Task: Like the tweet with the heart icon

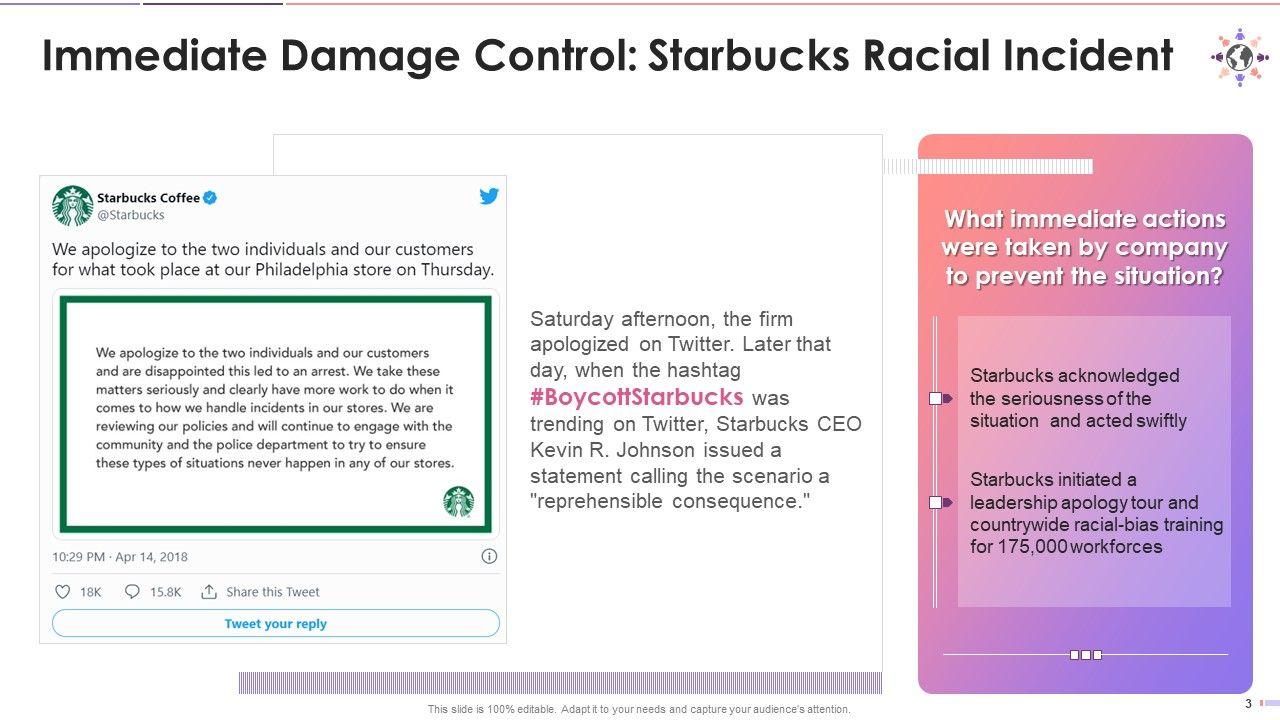Action: [62, 592]
